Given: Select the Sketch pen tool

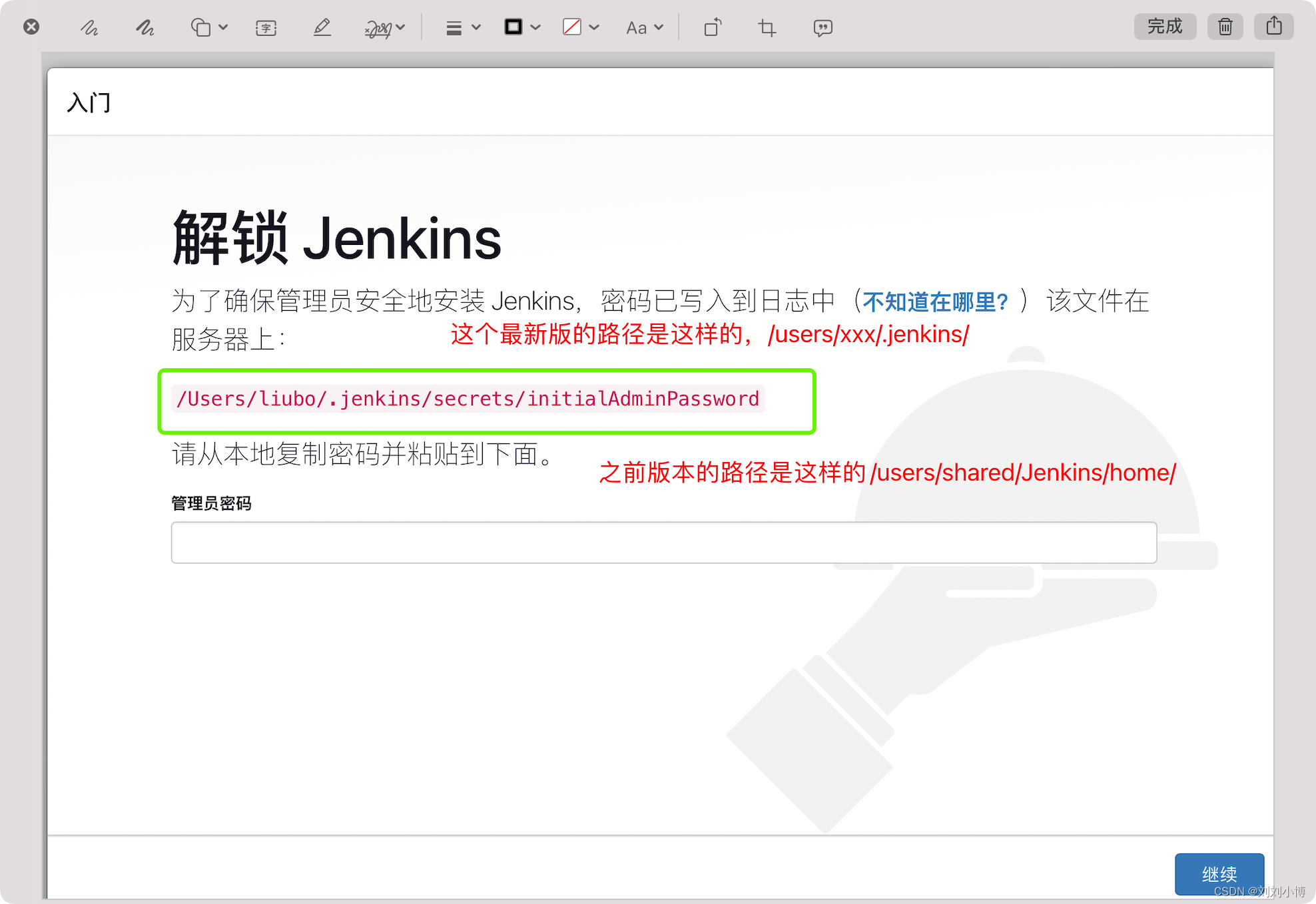Looking at the screenshot, I should 89,27.
